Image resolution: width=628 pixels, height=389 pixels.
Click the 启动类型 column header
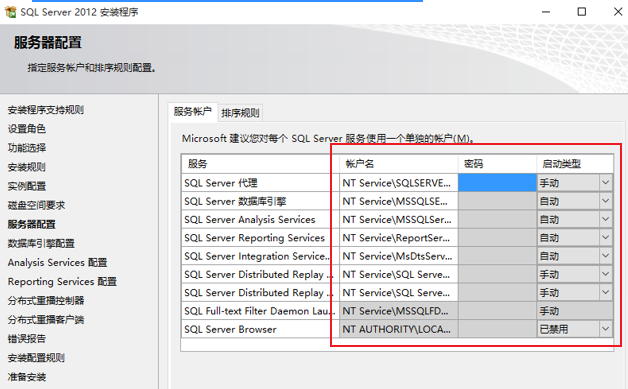pyautogui.click(x=575, y=163)
